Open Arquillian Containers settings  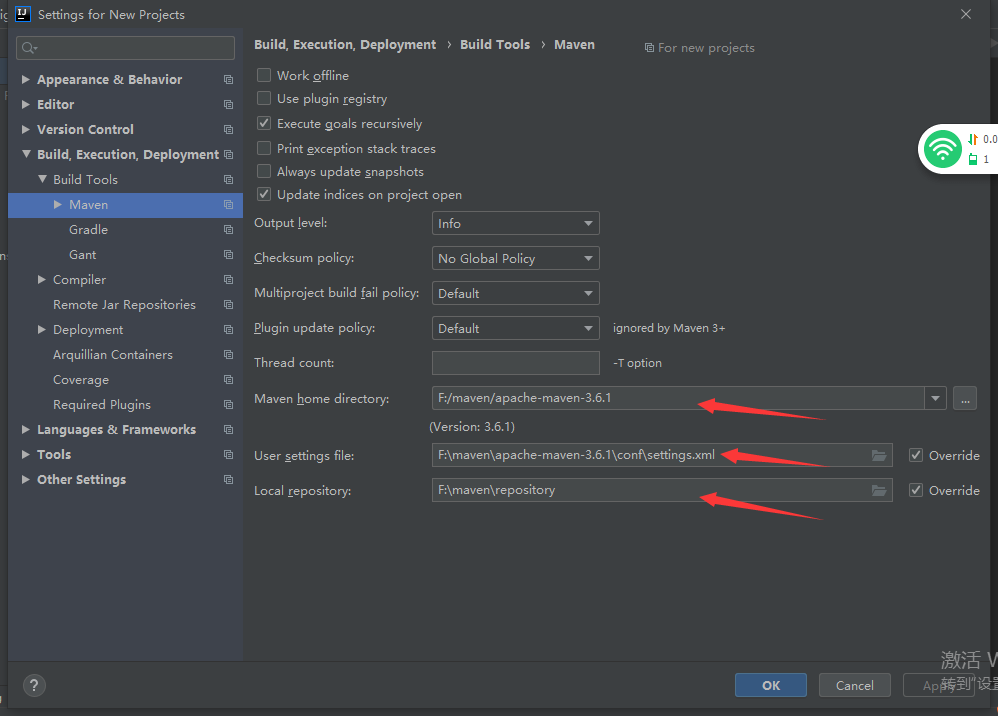point(113,354)
